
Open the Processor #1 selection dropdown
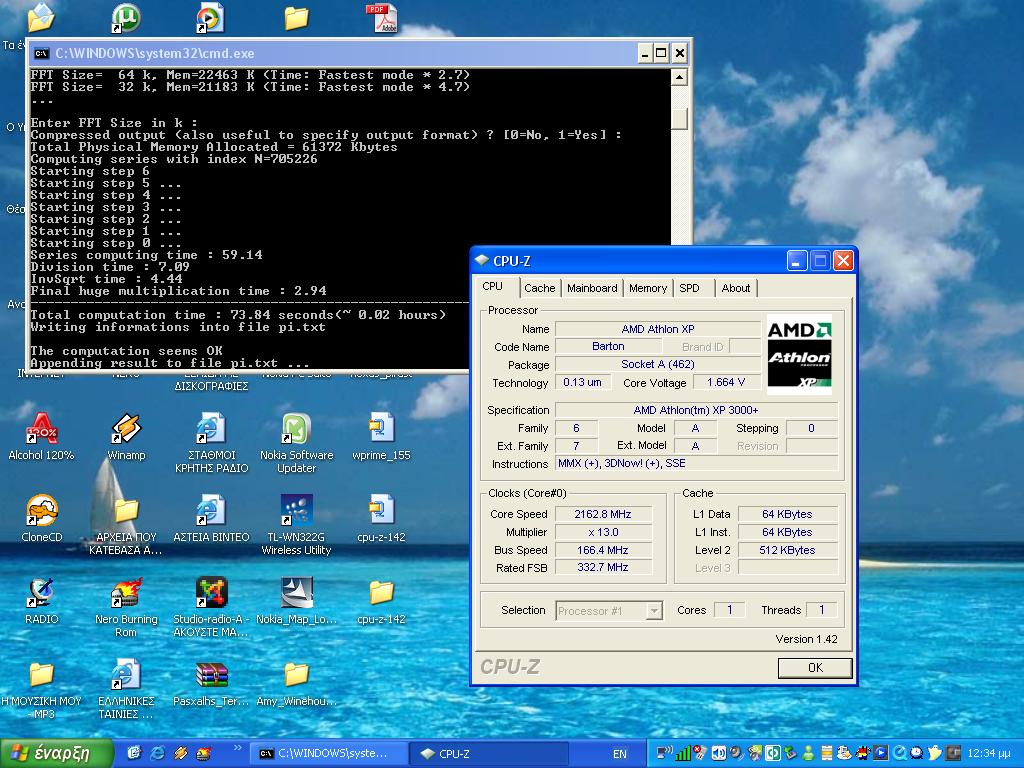[x=609, y=611]
